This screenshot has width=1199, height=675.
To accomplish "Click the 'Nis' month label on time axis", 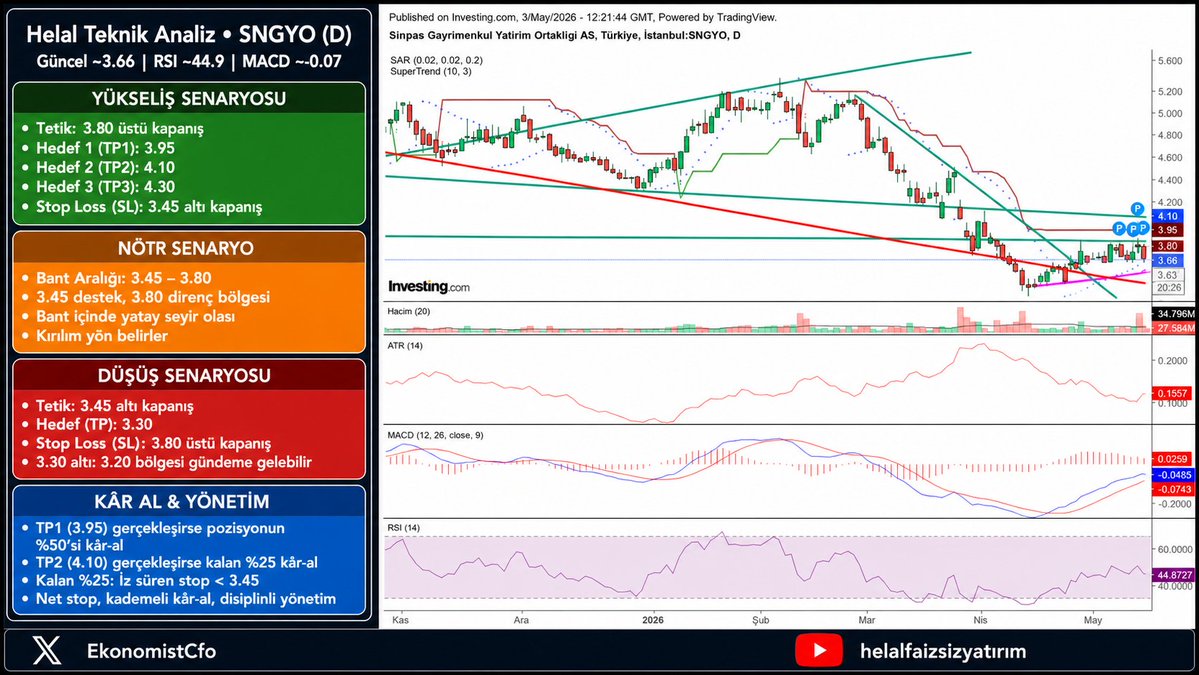I will tap(980, 620).
